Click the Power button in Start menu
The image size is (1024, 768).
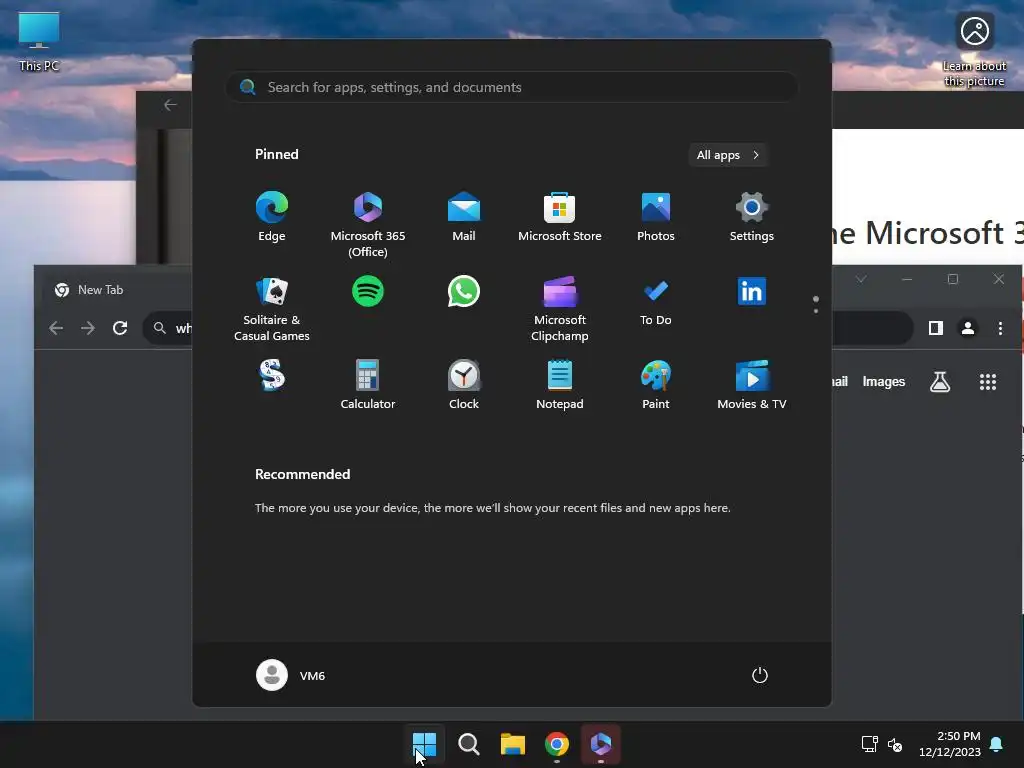[x=760, y=675]
